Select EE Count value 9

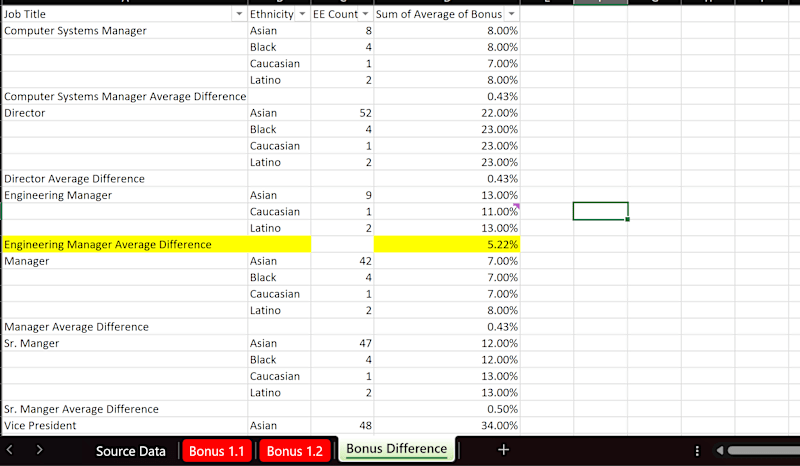(x=342, y=195)
